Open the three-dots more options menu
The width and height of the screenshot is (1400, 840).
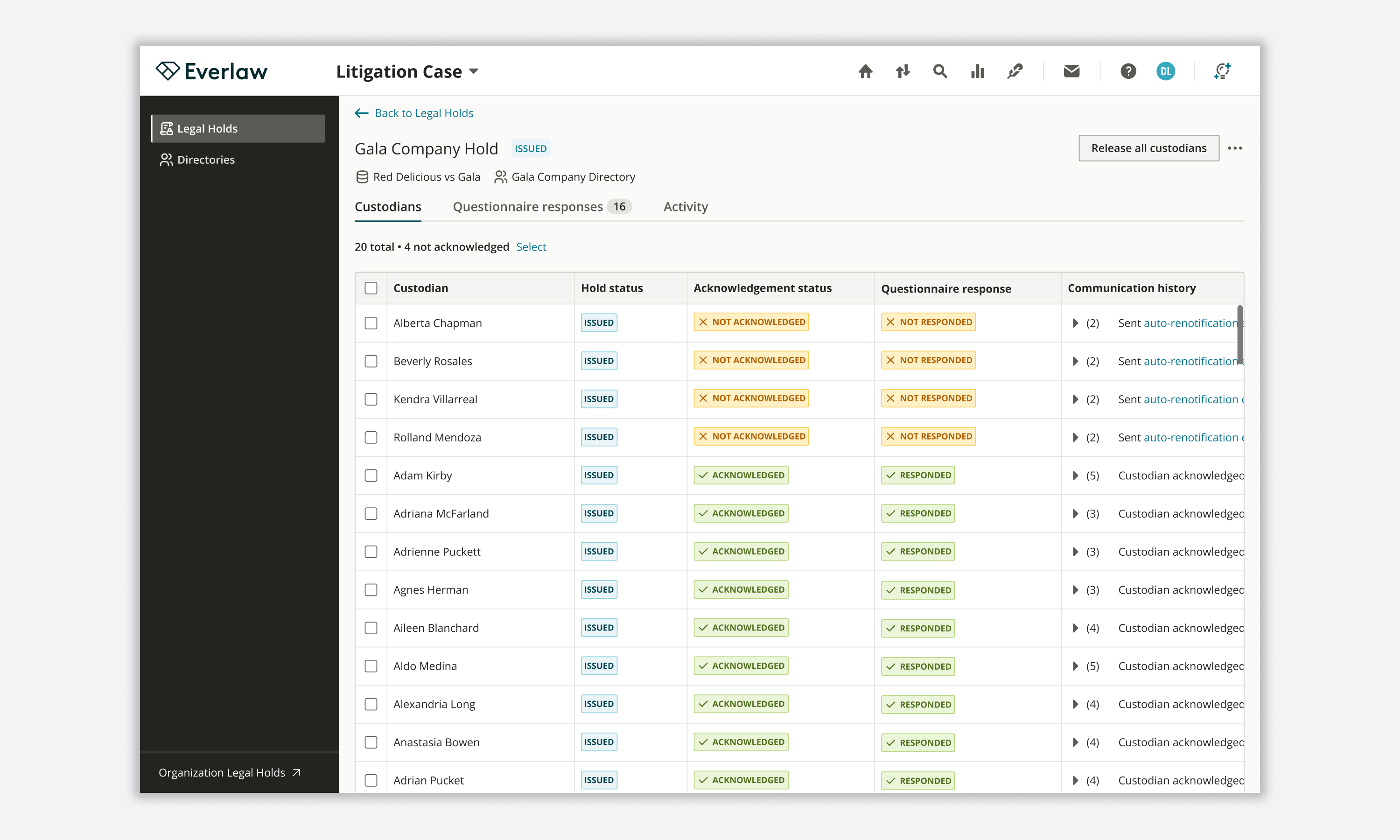(x=1235, y=148)
